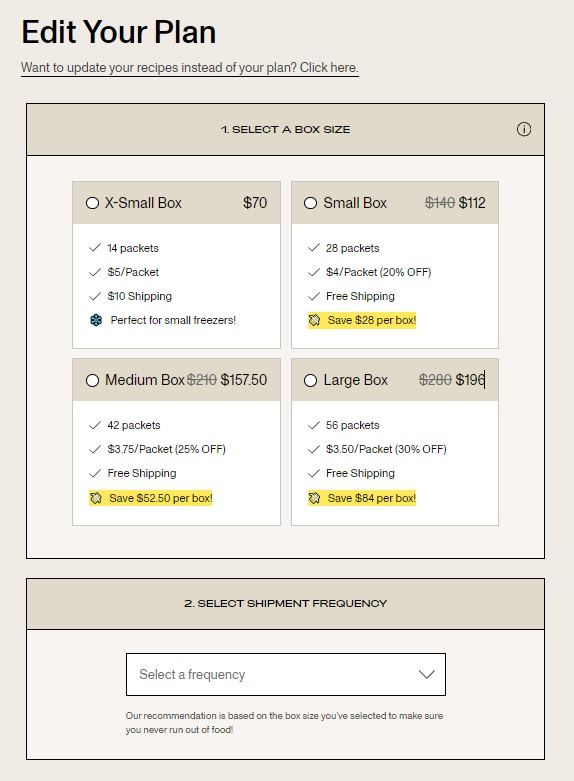This screenshot has height=781, width=574.
Task: Select the Small Box radio button
Action: click(310, 203)
